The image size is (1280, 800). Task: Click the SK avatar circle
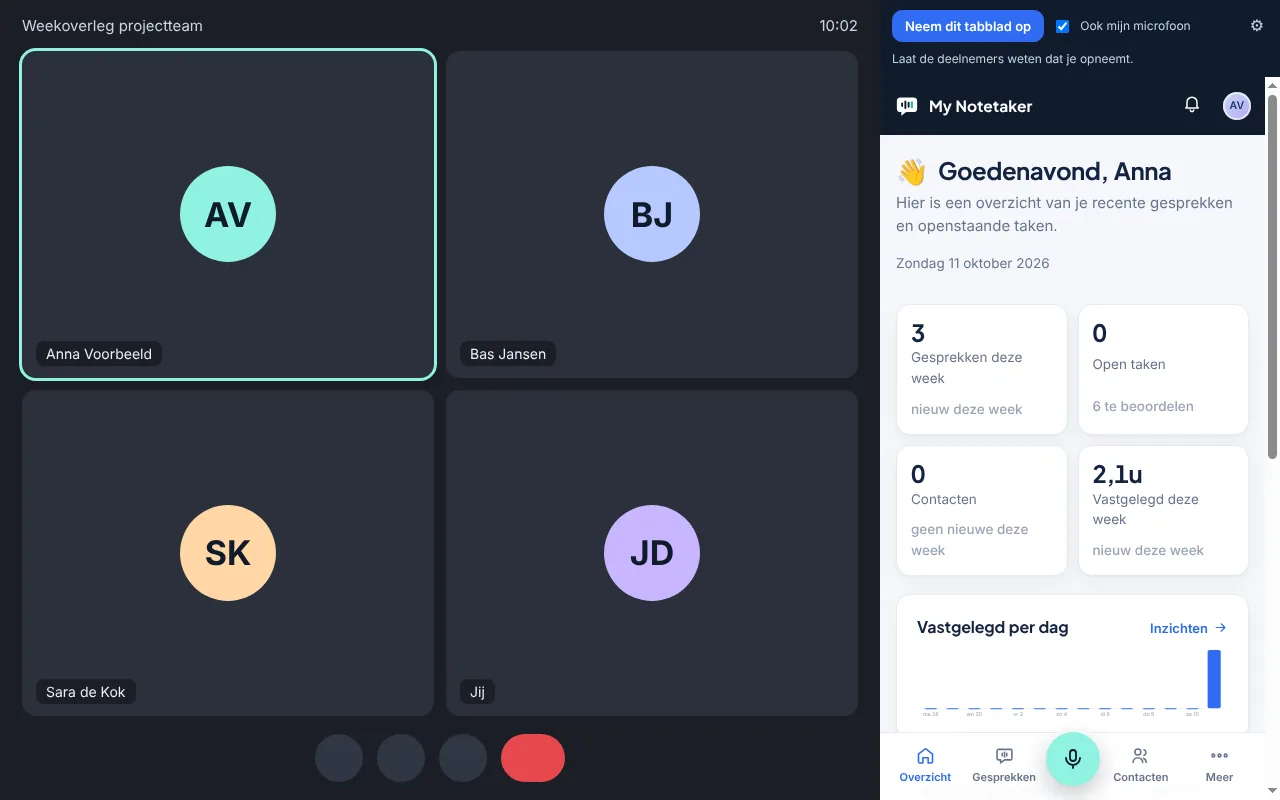click(x=228, y=553)
